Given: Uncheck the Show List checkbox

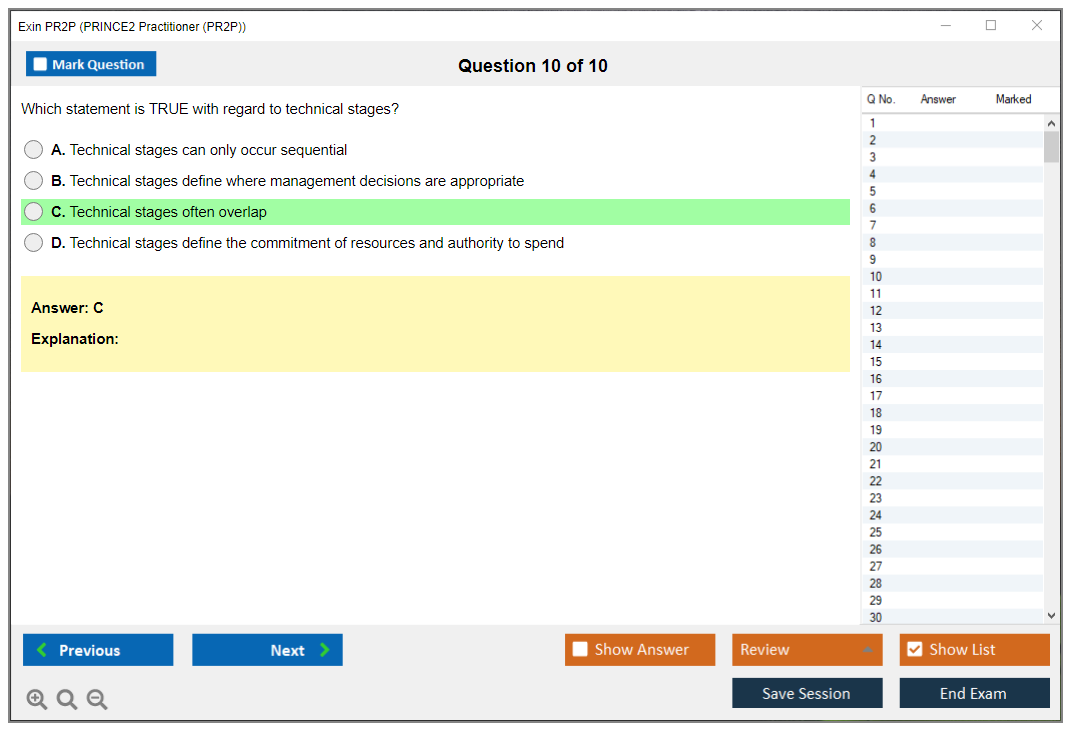Looking at the screenshot, I should [x=914, y=650].
